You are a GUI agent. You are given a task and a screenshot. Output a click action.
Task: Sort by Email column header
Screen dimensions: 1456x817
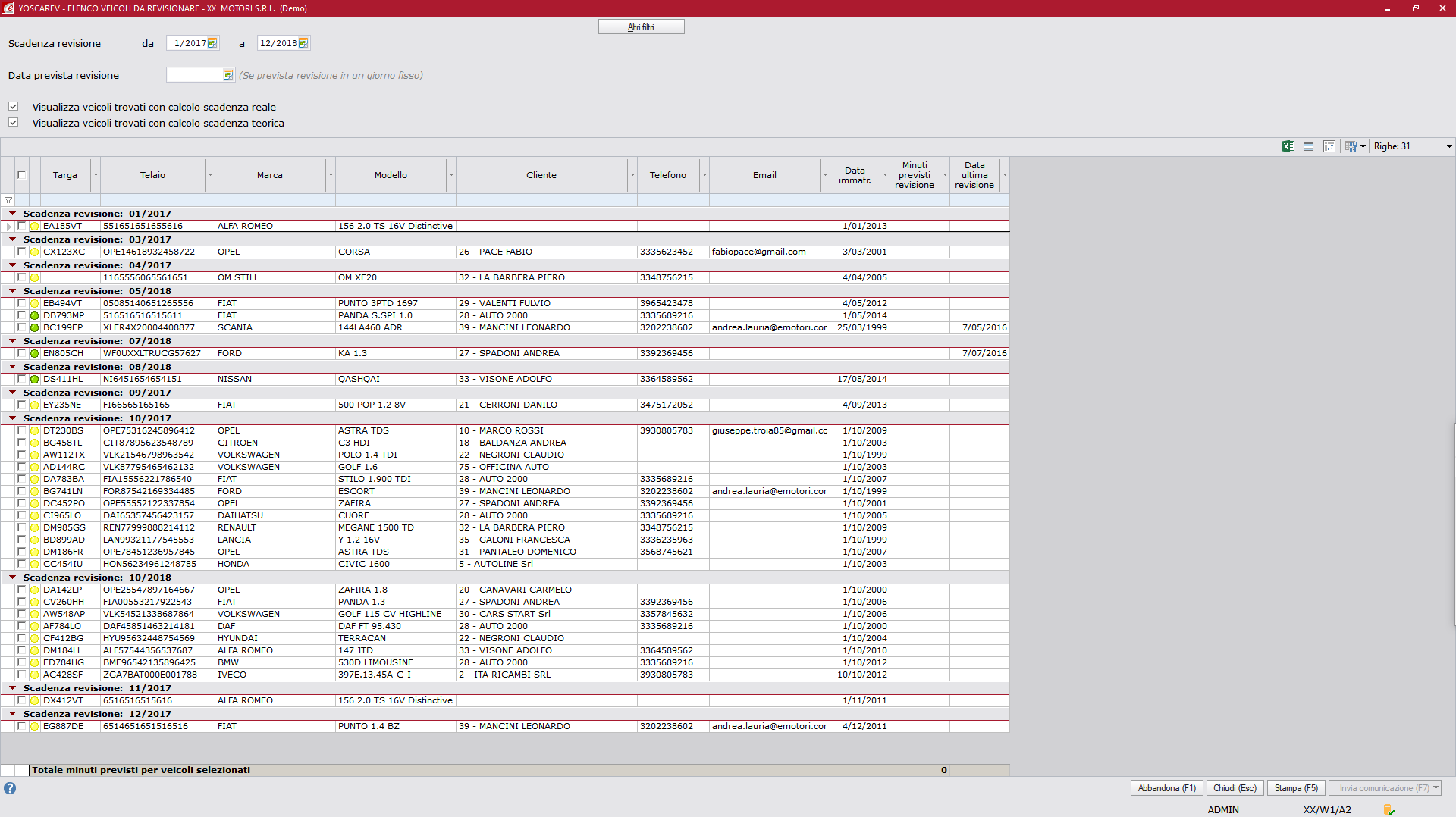coord(764,175)
